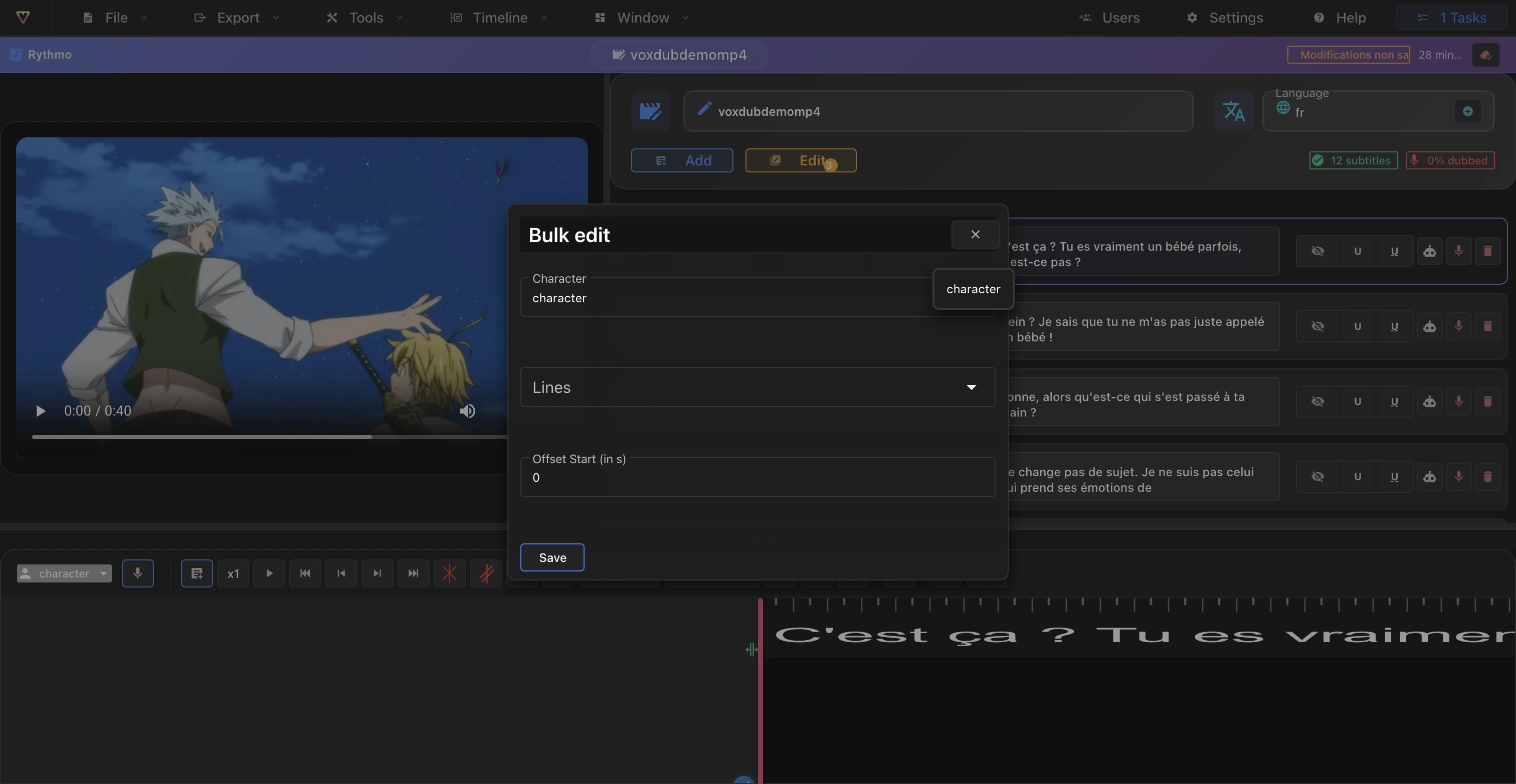Click the robot icon on the "Je sais que" subtitle
This screenshot has height=784, width=1516.
(x=1429, y=326)
